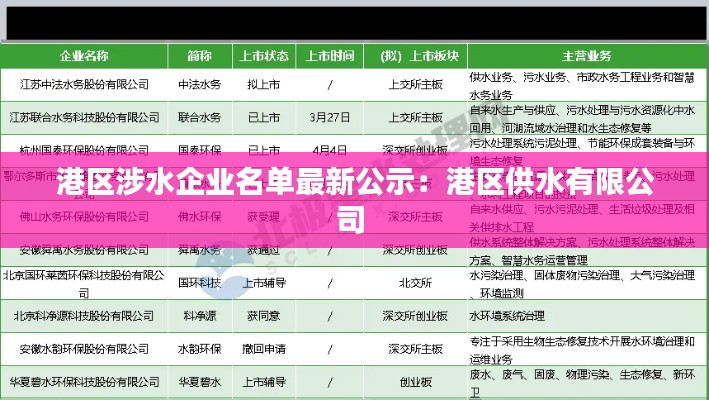The image size is (709, 400).
Task: Click the business text starting 污水处理系统污泥处理
Action: pos(582,151)
